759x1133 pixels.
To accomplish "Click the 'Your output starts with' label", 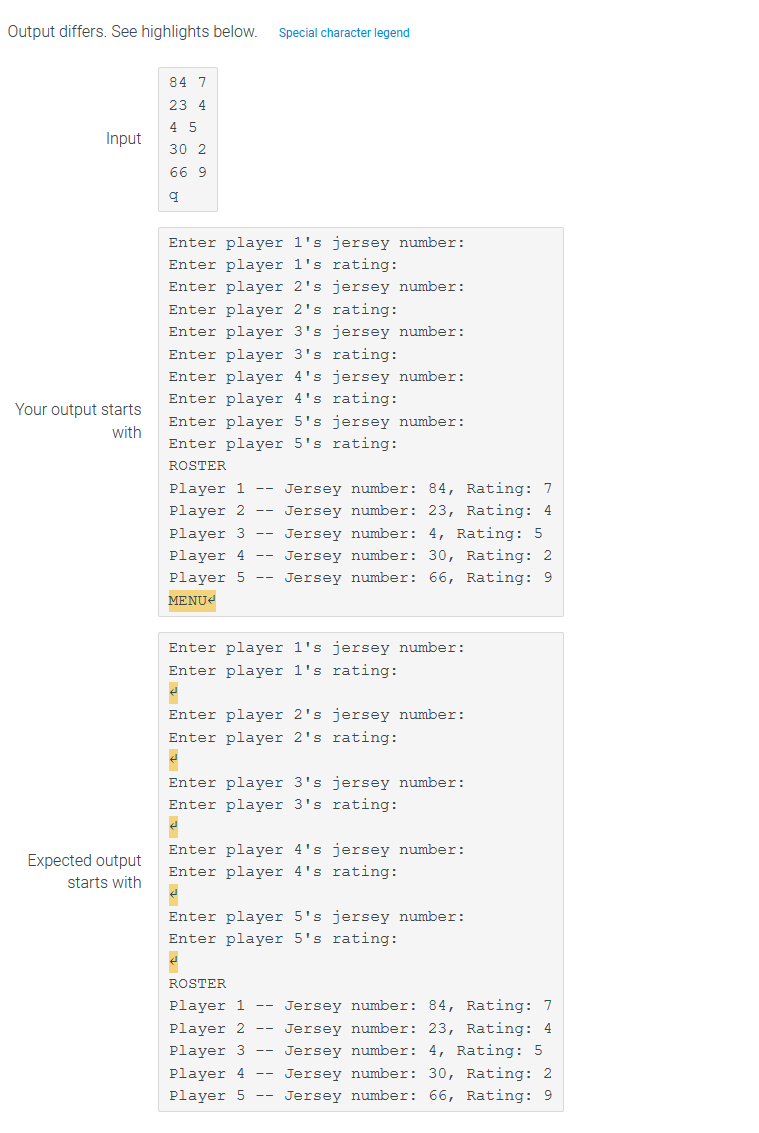I will point(79,421).
